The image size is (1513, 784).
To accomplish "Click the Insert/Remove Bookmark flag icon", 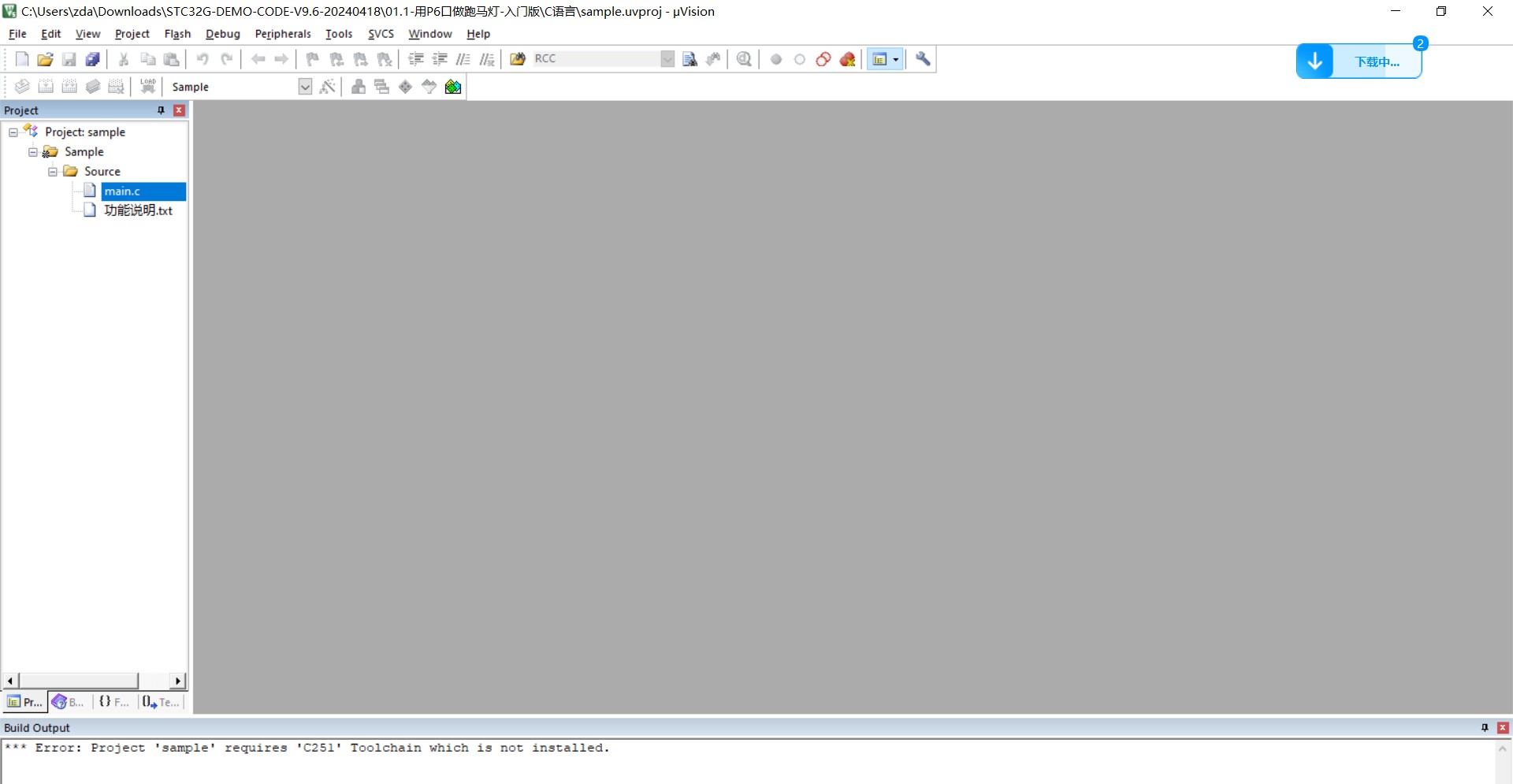I will [x=313, y=59].
